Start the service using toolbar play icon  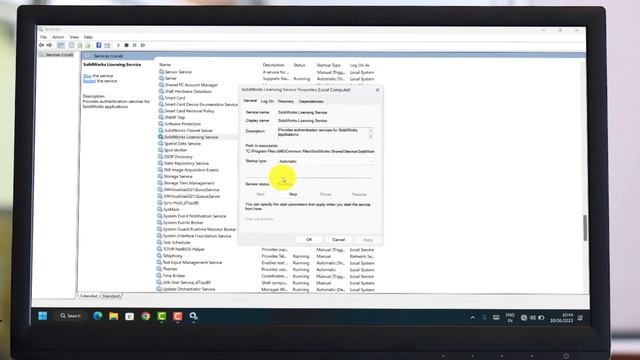click(x=118, y=45)
